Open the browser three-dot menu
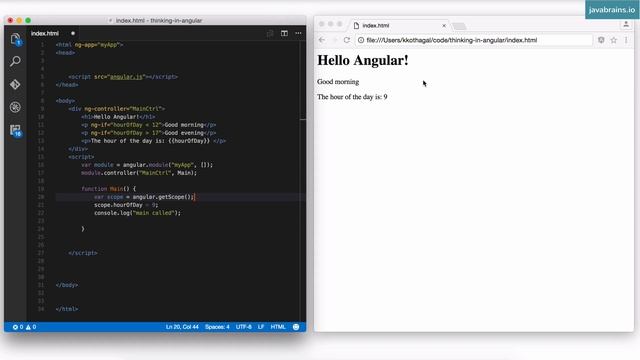Screen dimensions: 640x360 tap(626, 40)
